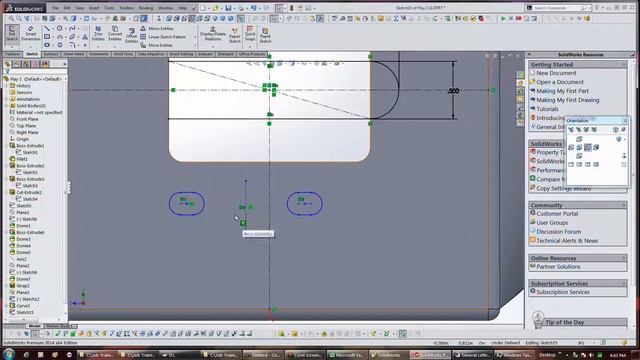Click the Exit Sketch button

[12, 33]
